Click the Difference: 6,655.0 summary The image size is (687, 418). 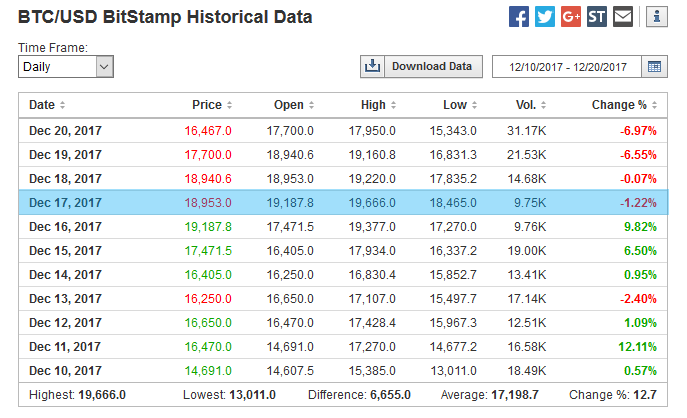(x=359, y=395)
